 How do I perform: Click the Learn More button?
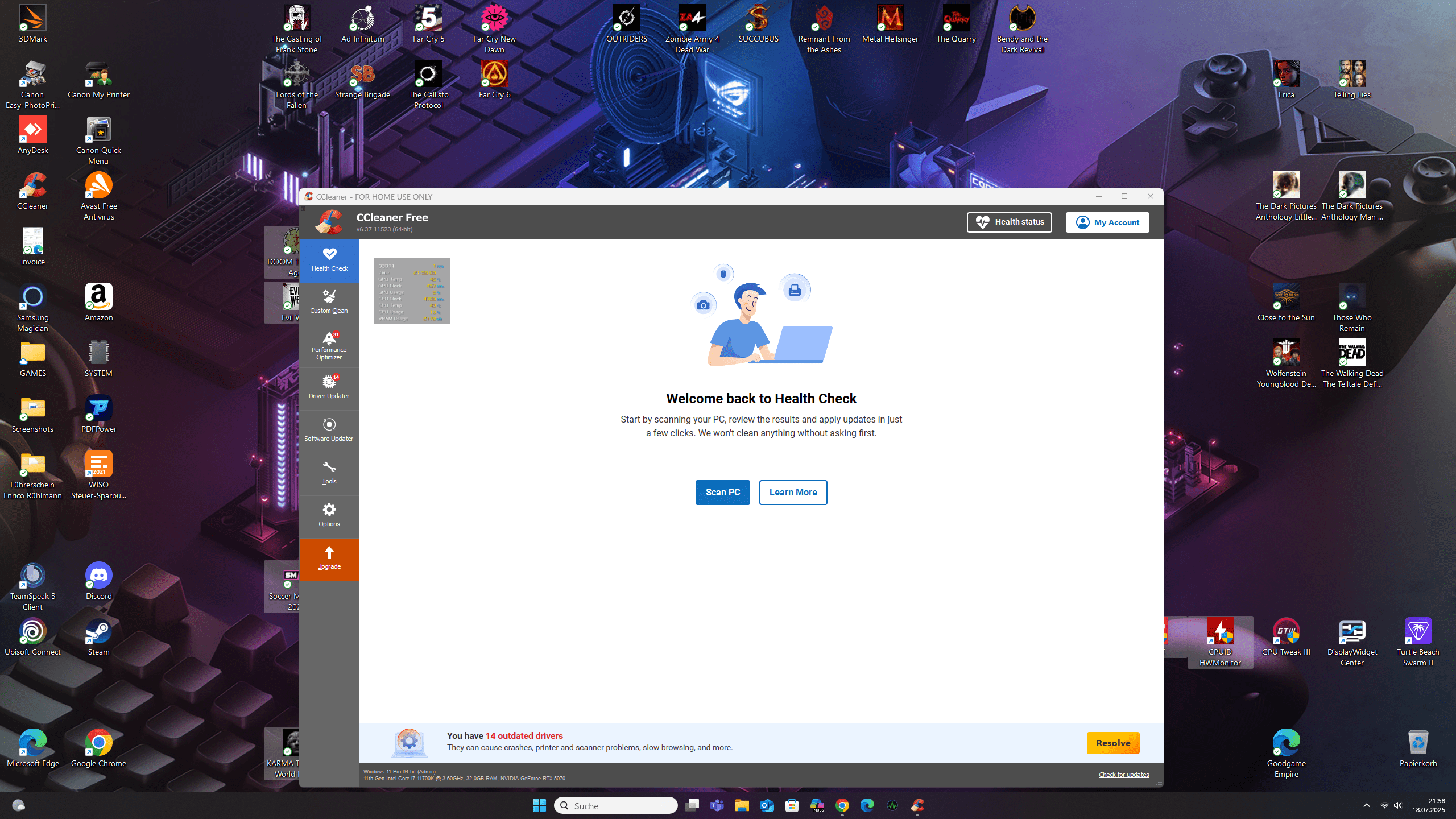[x=793, y=492]
